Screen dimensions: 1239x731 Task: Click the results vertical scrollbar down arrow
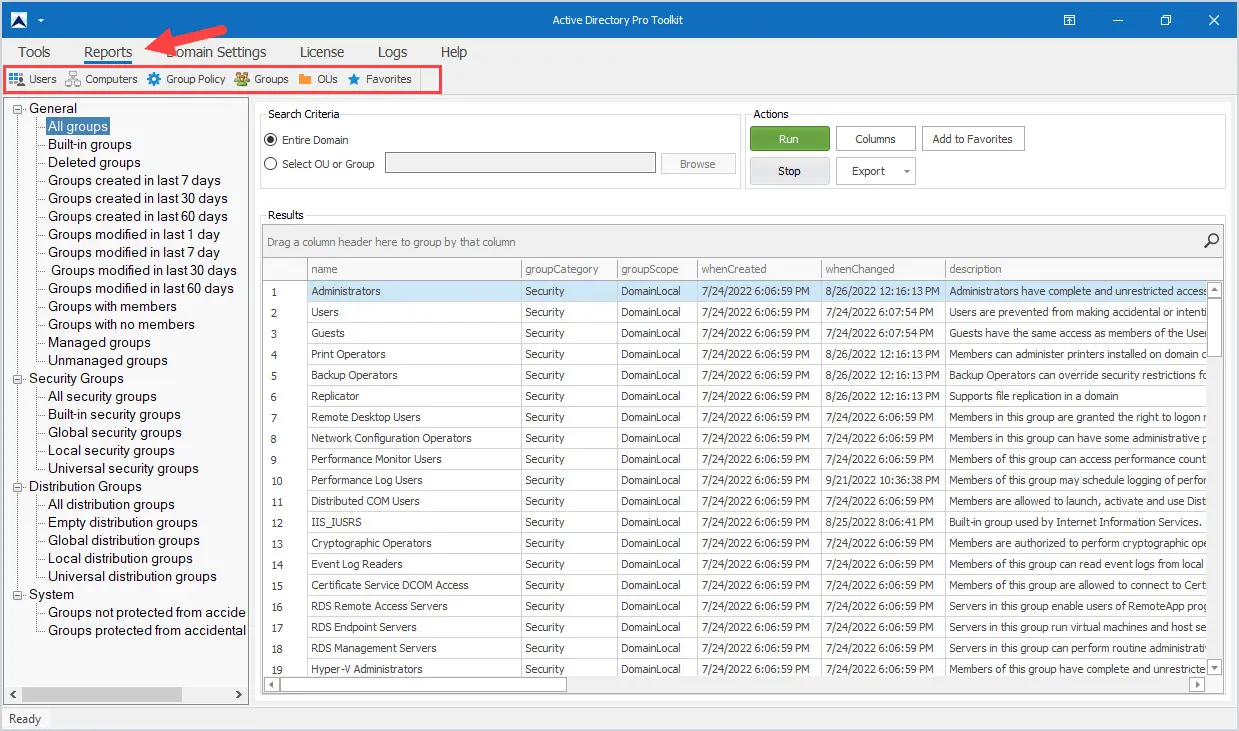1215,668
